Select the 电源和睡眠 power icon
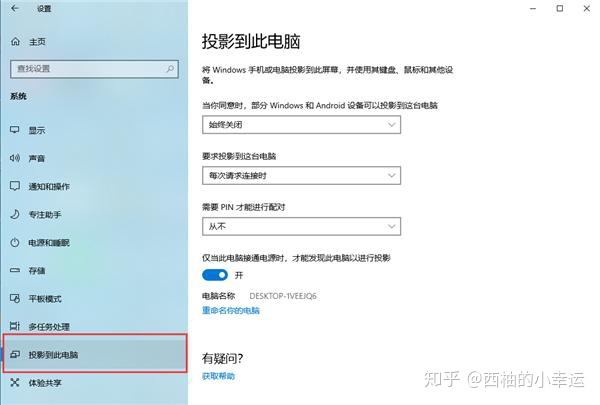Viewport: 600px width, 405px height. click(x=15, y=242)
